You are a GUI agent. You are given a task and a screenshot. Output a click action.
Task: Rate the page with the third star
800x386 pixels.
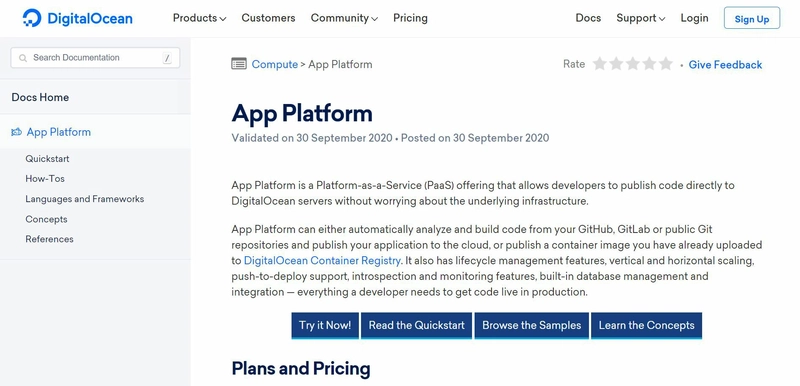click(x=633, y=64)
